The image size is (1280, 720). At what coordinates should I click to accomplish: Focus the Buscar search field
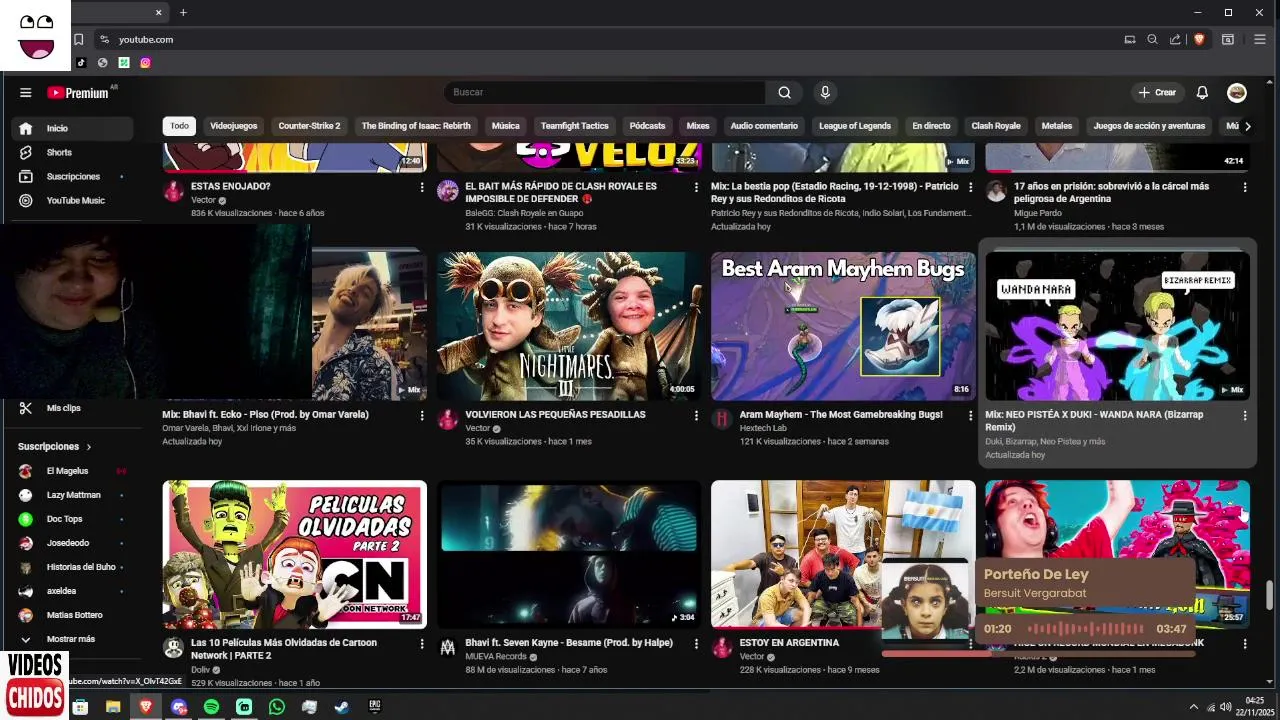(605, 92)
